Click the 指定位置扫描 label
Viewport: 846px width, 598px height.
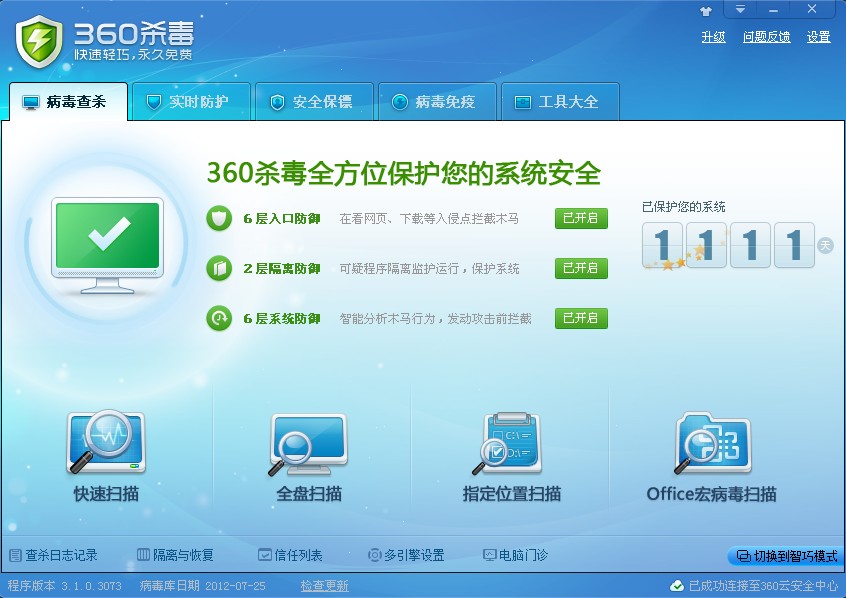511,494
